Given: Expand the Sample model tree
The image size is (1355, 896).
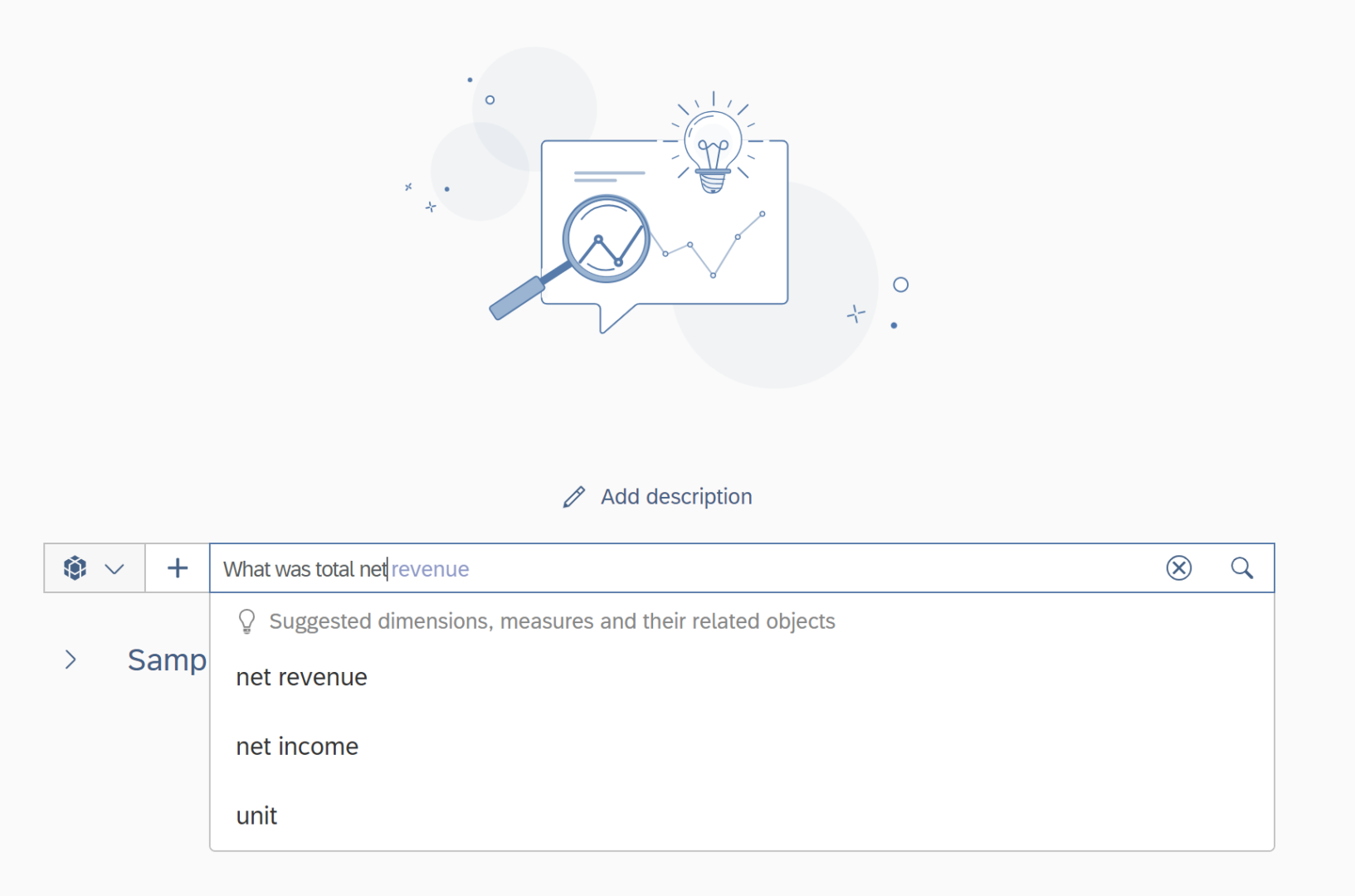Looking at the screenshot, I should [x=71, y=660].
